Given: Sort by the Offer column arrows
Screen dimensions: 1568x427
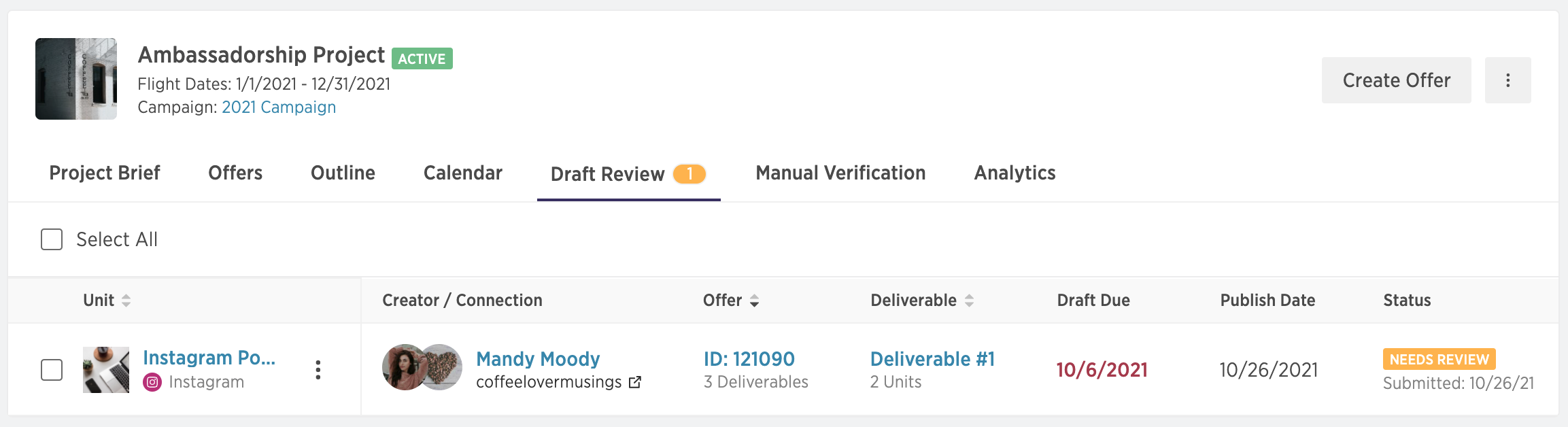Looking at the screenshot, I should [754, 301].
